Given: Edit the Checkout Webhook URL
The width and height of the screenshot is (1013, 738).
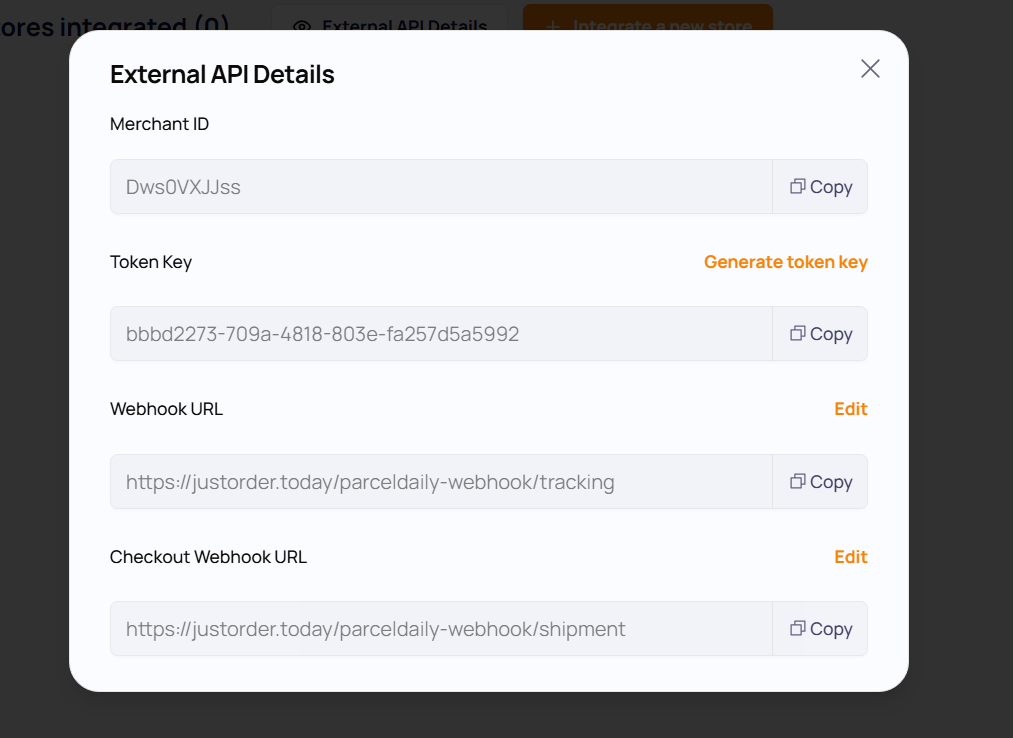Looking at the screenshot, I should 850,557.
